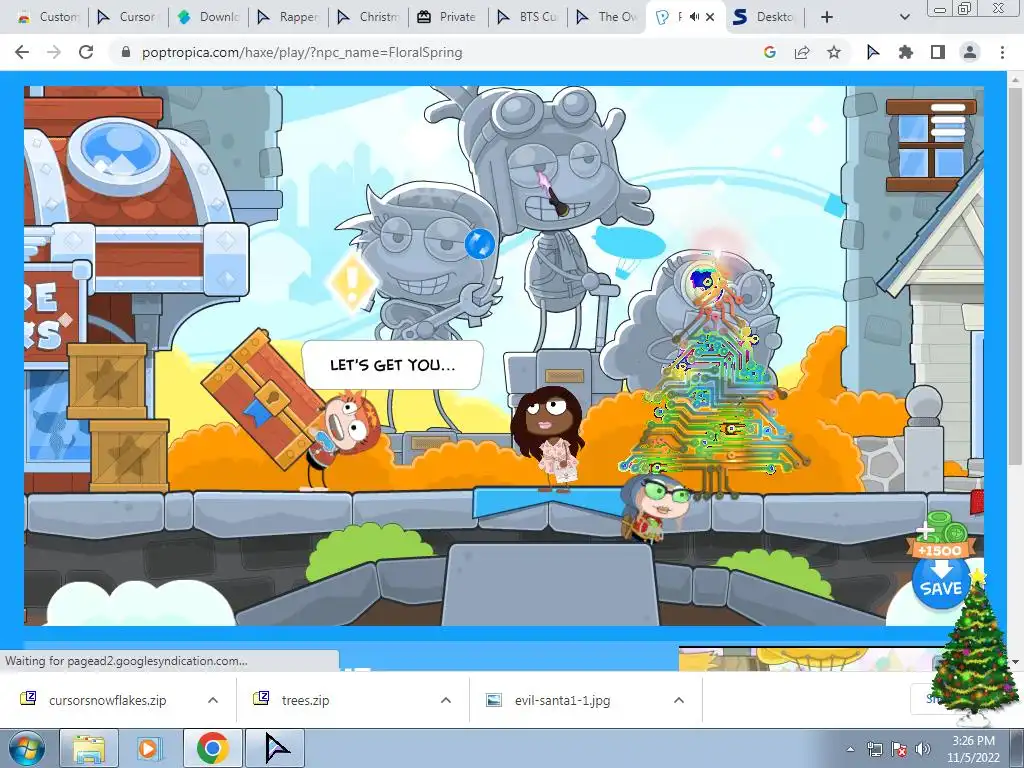Share this page from the address bar
Screen dimensions: 1024x768
pos(802,52)
